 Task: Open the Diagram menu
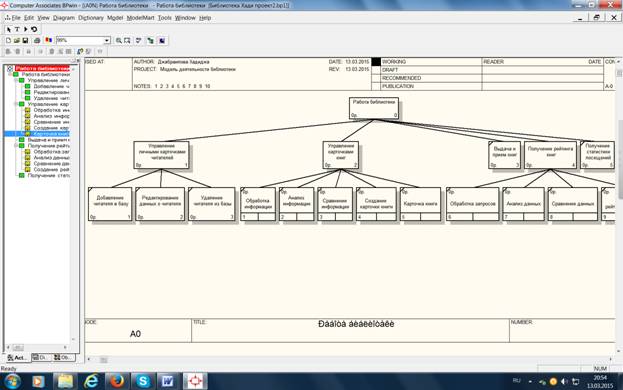click(x=64, y=18)
